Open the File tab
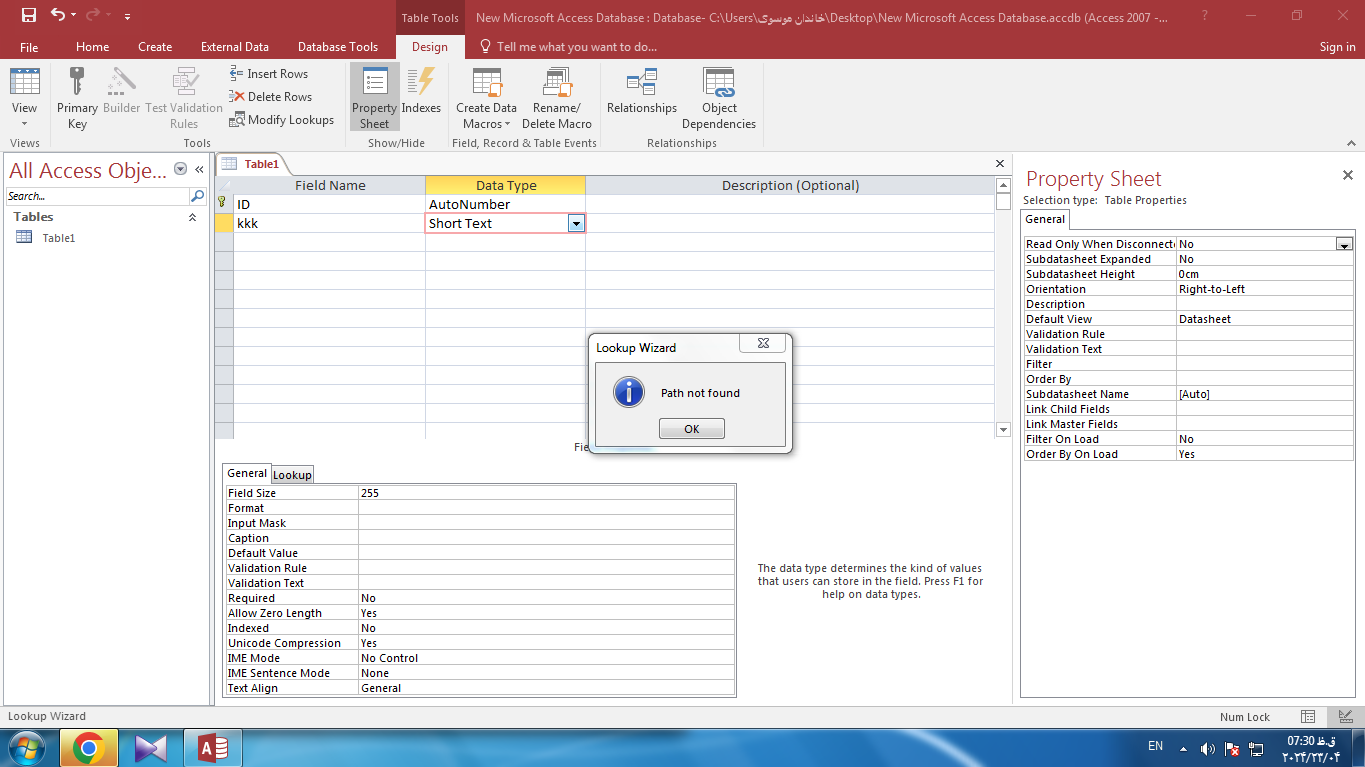 (x=29, y=47)
